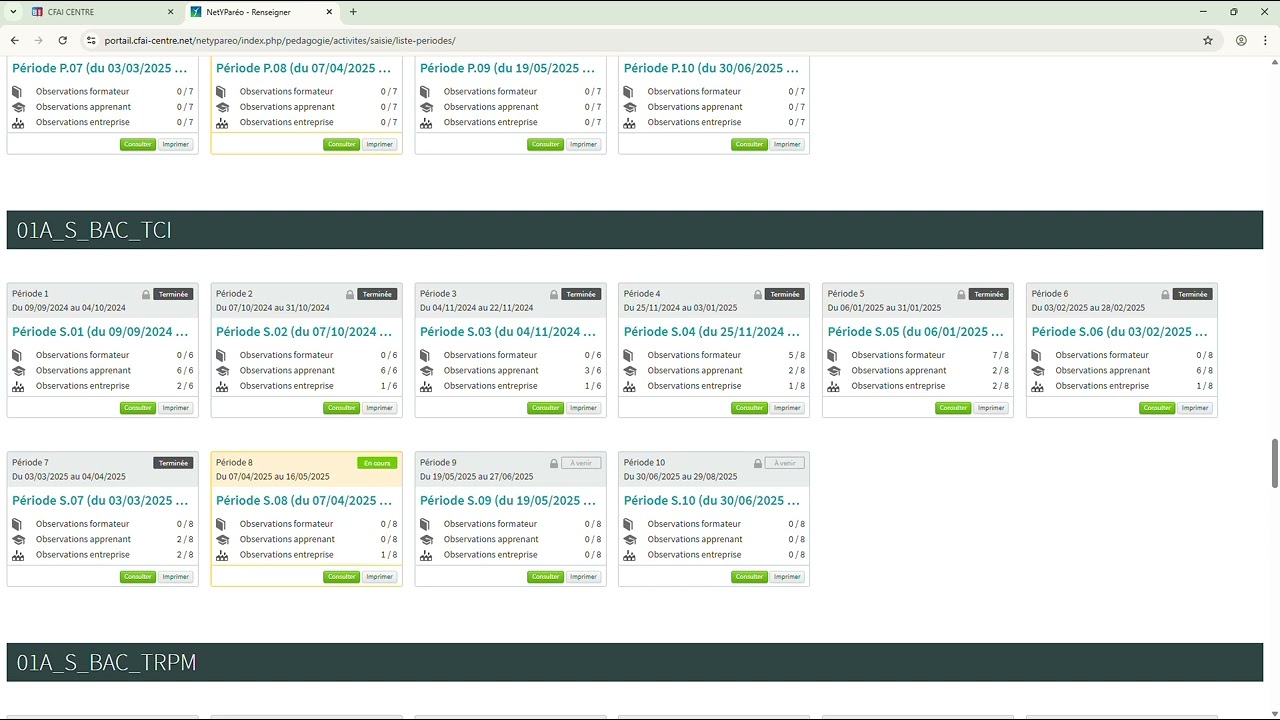Open the Période S.04 title link
The height and width of the screenshot is (720, 1280).
pyautogui.click(x=712, y=332)
